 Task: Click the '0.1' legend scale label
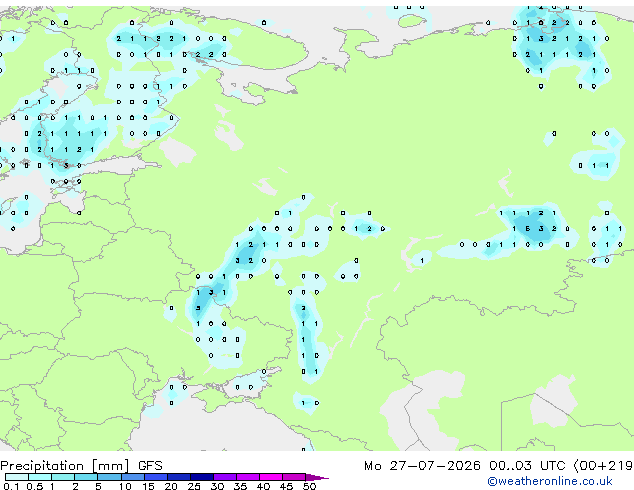click(11, 486)
